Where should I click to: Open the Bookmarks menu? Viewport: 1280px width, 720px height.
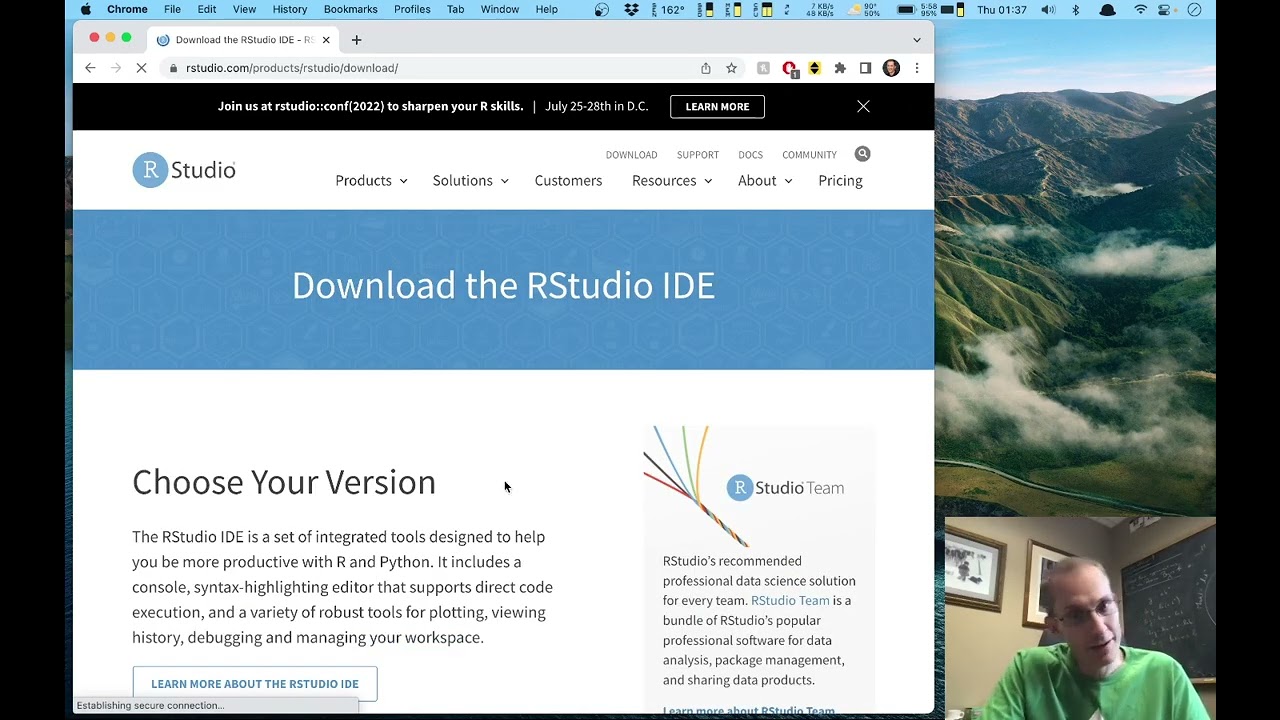(x=351, y=9)
